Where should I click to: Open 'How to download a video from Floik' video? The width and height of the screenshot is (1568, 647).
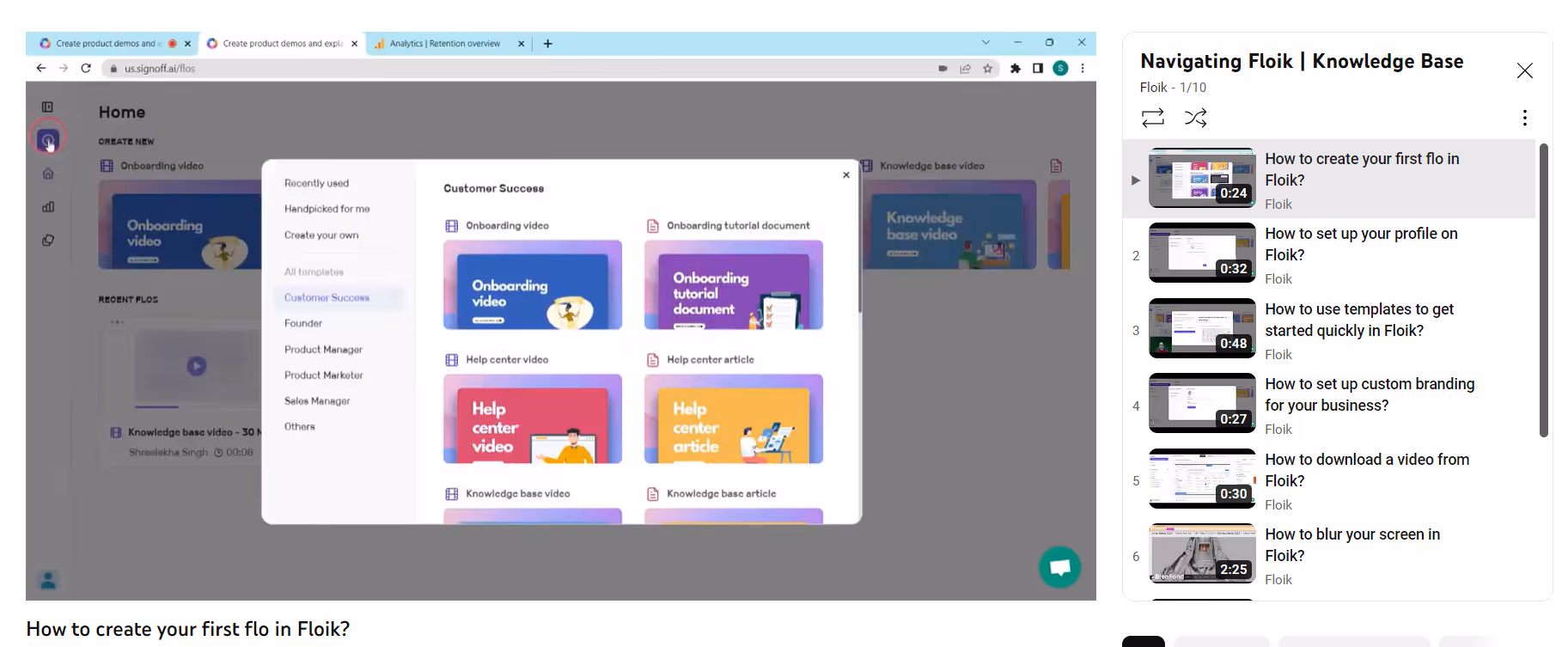(1367, 470)
